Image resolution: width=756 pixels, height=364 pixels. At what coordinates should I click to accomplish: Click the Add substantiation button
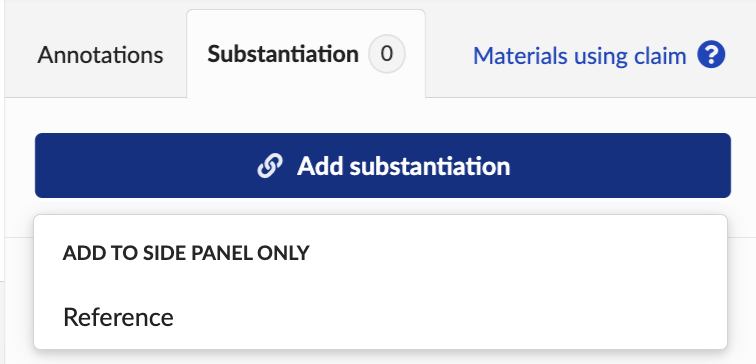383,165
